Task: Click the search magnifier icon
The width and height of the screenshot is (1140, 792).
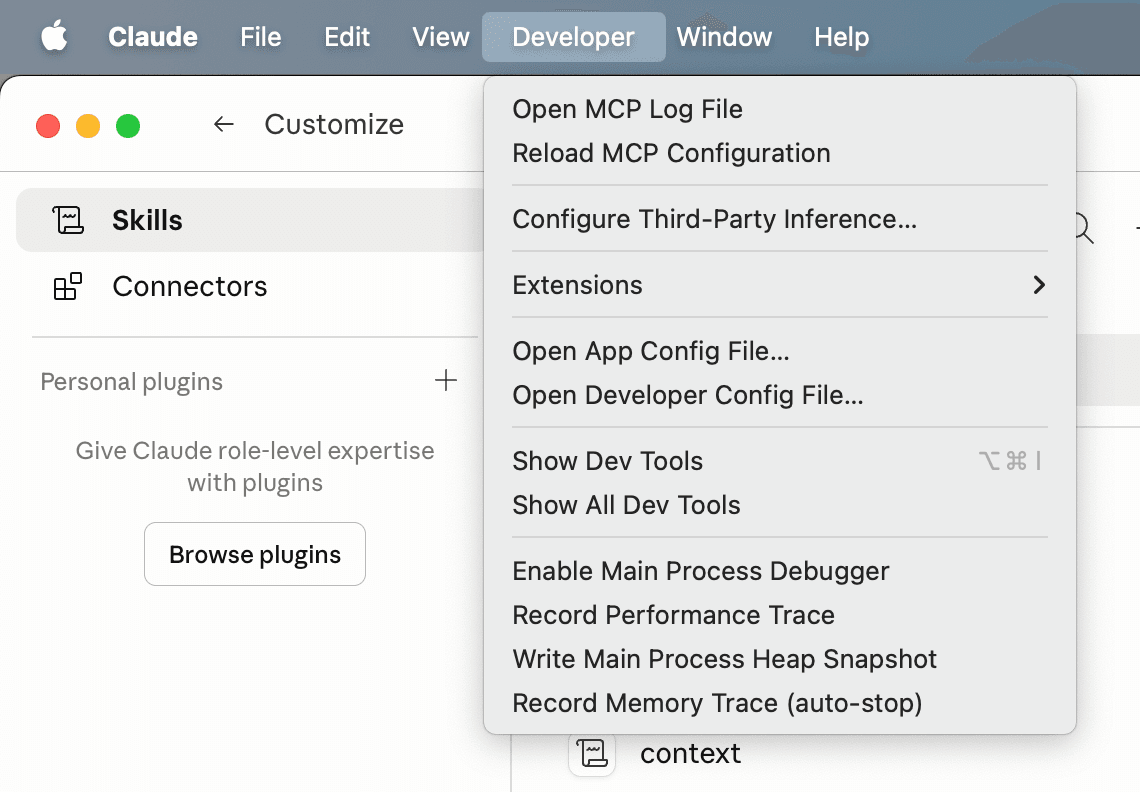Action: pos(1083,228)
